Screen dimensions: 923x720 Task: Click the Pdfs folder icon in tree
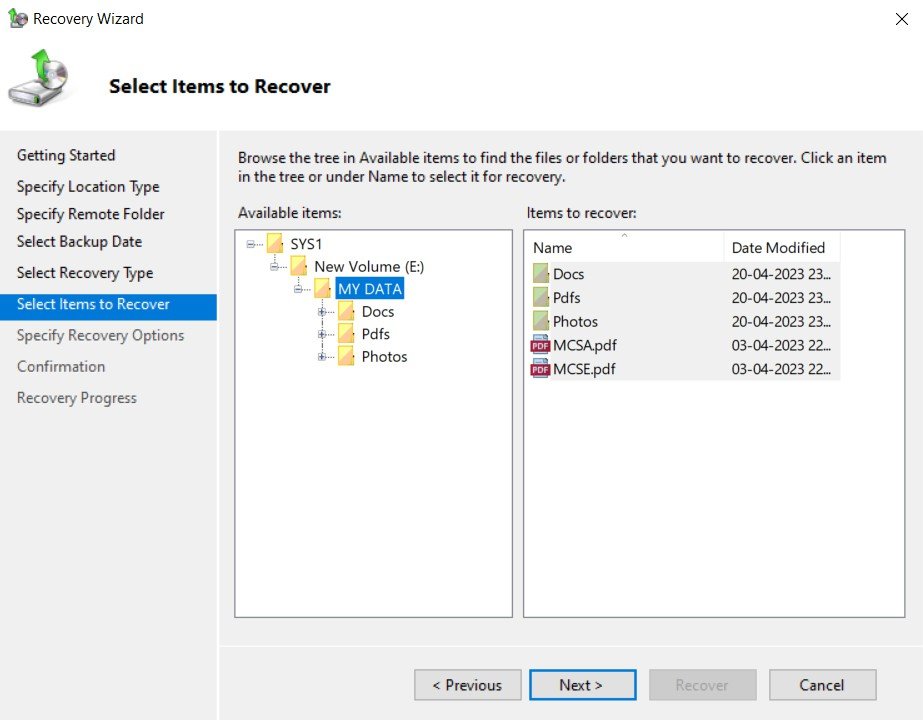pos(346,333)
